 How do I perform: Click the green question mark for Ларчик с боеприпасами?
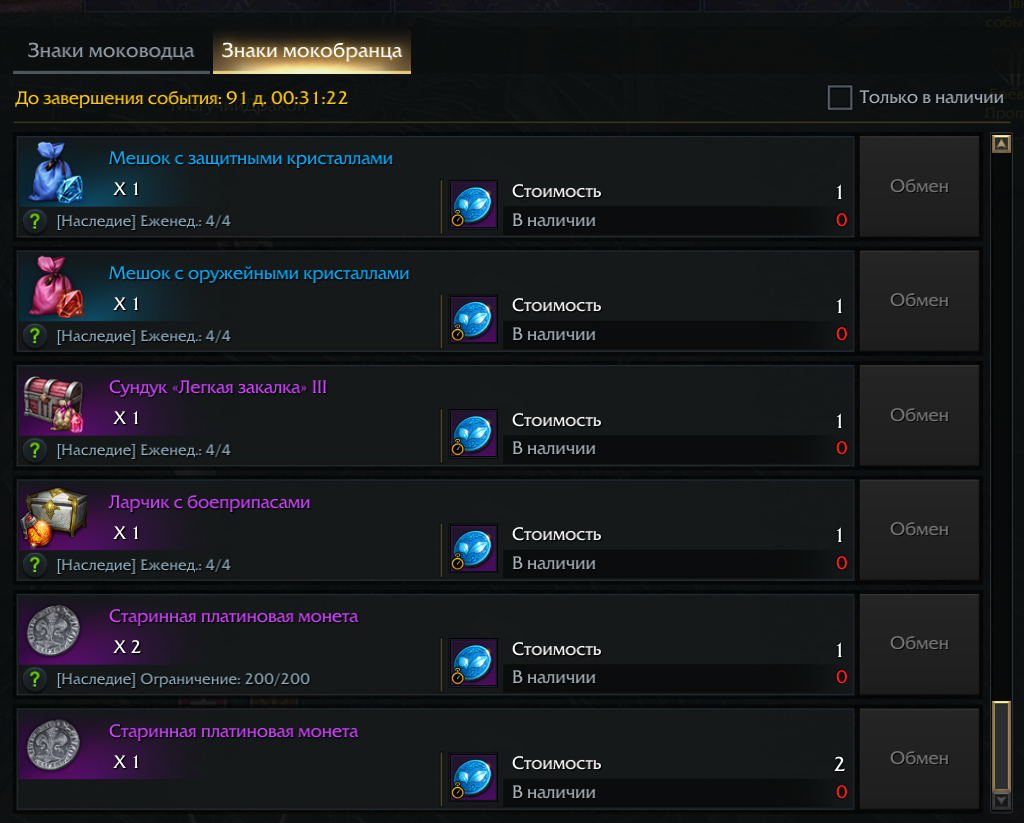click(x=35, y=565)
